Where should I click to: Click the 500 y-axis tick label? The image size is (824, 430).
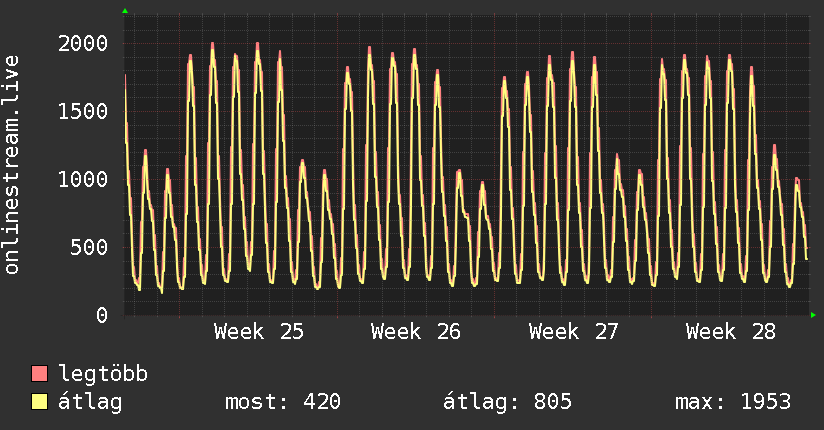(x=89, y=248)
